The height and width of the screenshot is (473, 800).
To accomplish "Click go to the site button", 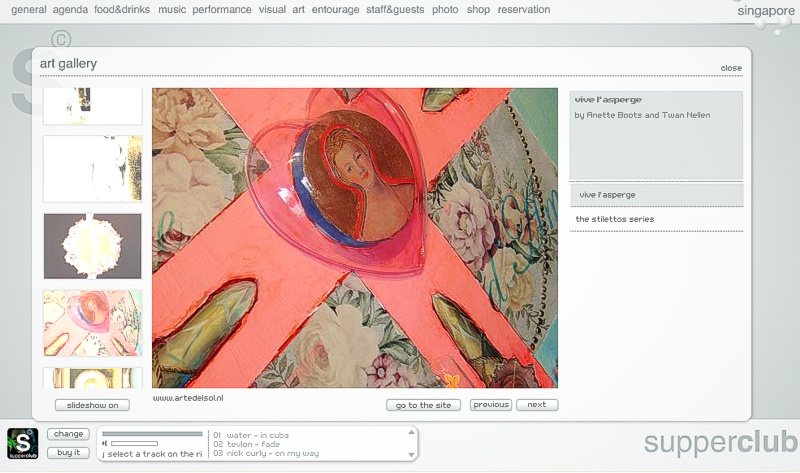I will pyautogui.click(x=423, y=405).
